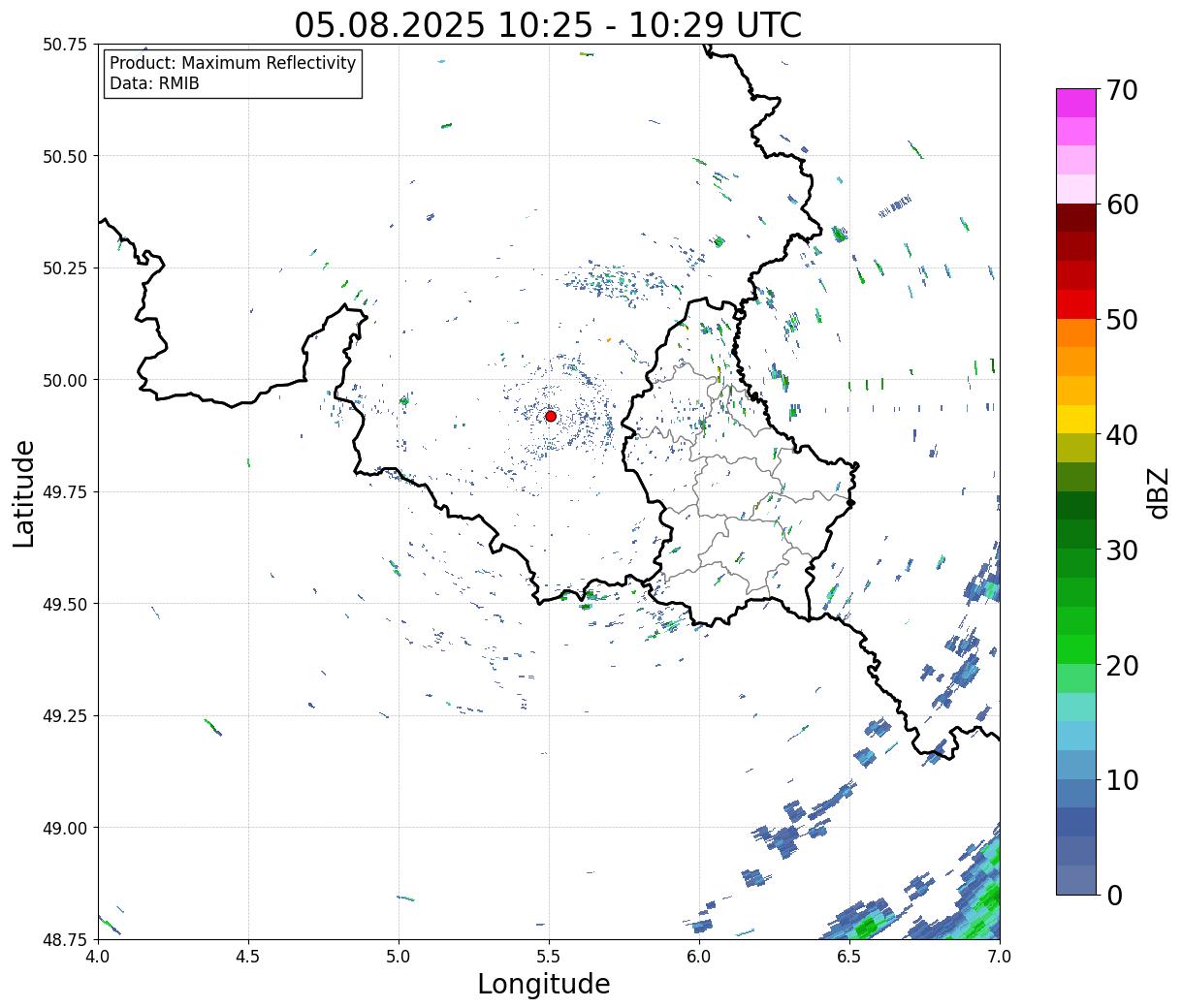
Task: Click the latitude tick label 49.75
Action: (x=65, y=492)
